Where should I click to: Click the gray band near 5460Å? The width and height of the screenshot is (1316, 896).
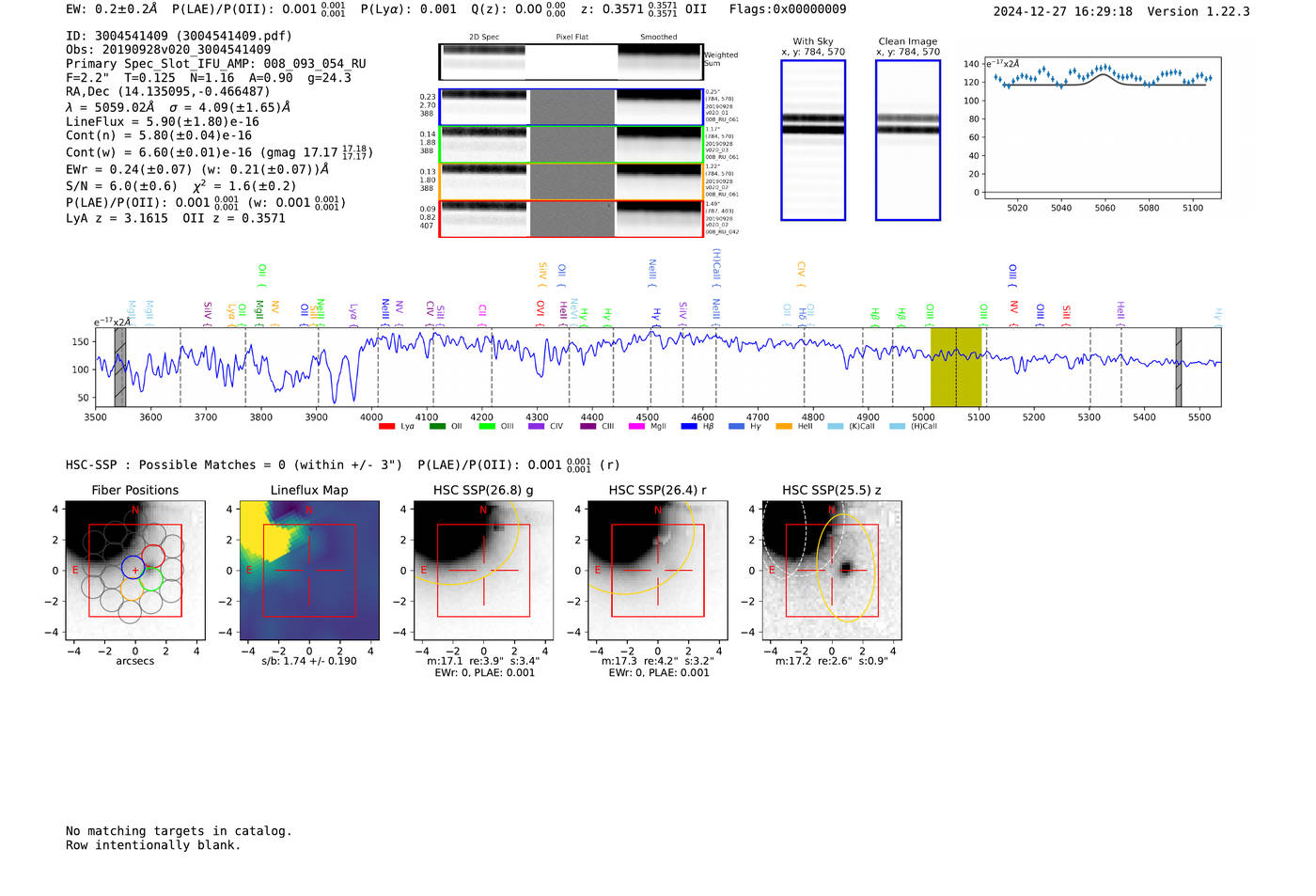click(1179, 367)
